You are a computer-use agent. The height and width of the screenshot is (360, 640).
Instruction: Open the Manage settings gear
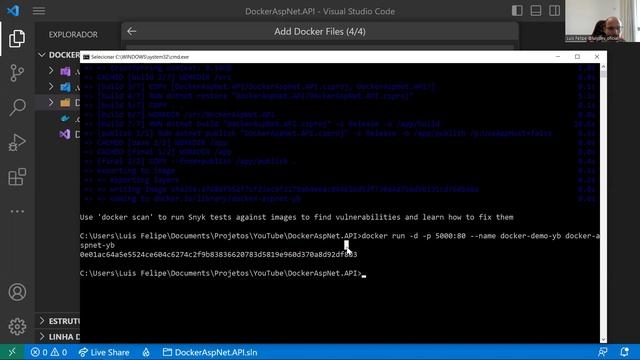17,327
